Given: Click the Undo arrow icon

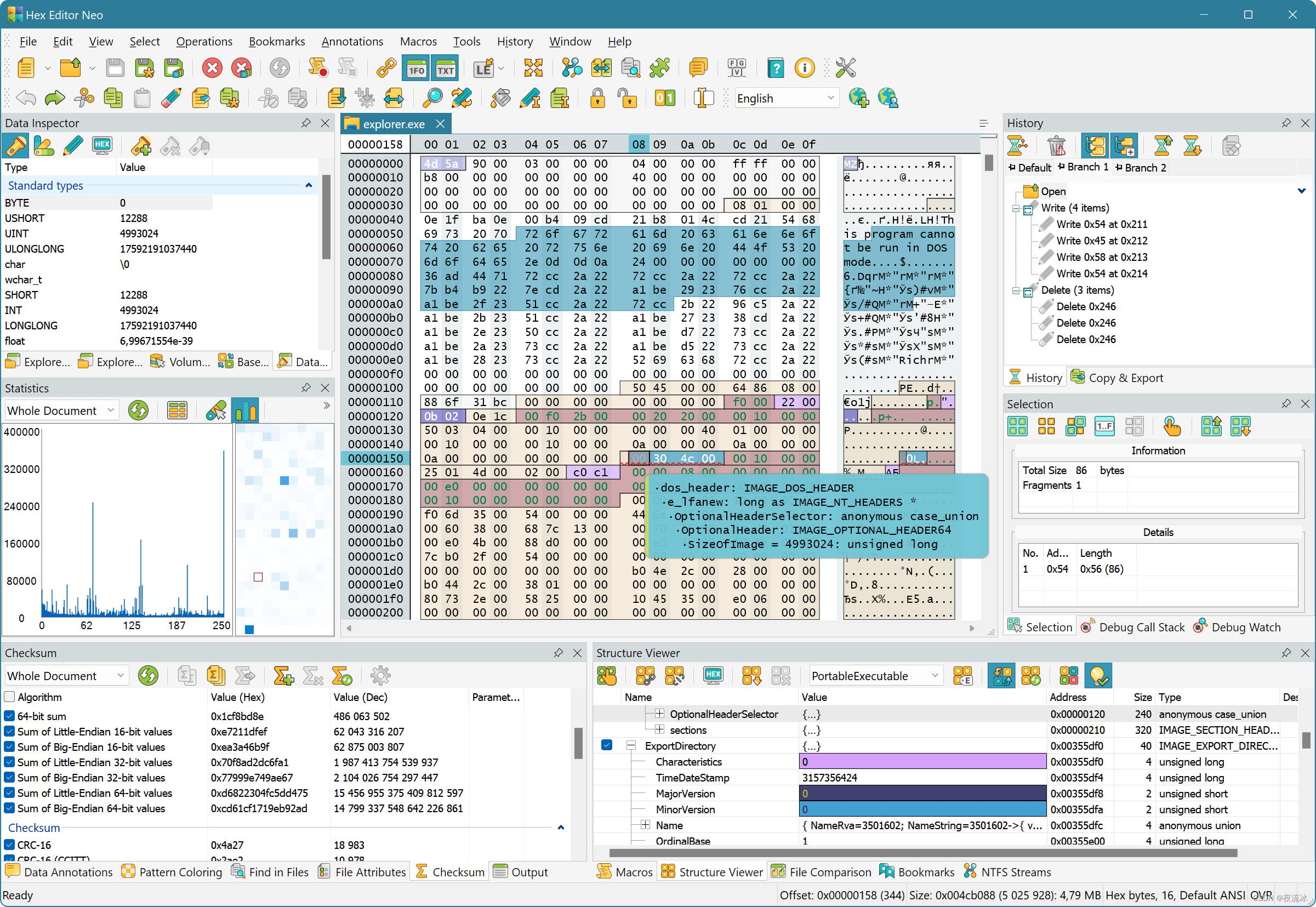Looking at the screenshot, I should pos(26,98).
